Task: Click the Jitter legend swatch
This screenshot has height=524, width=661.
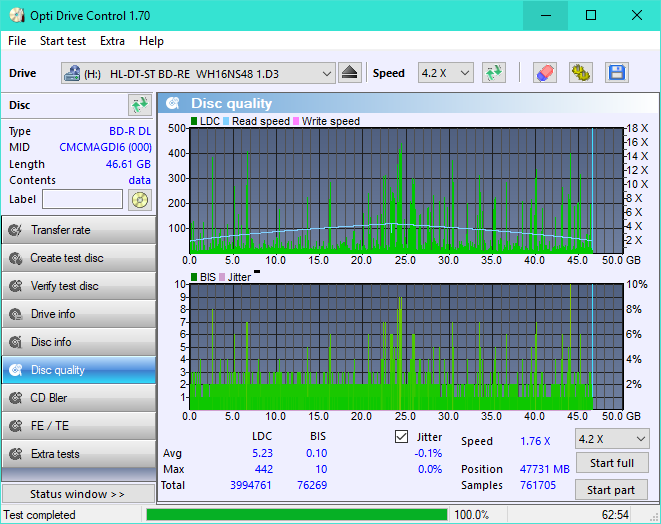Action: tap(222, 277)
